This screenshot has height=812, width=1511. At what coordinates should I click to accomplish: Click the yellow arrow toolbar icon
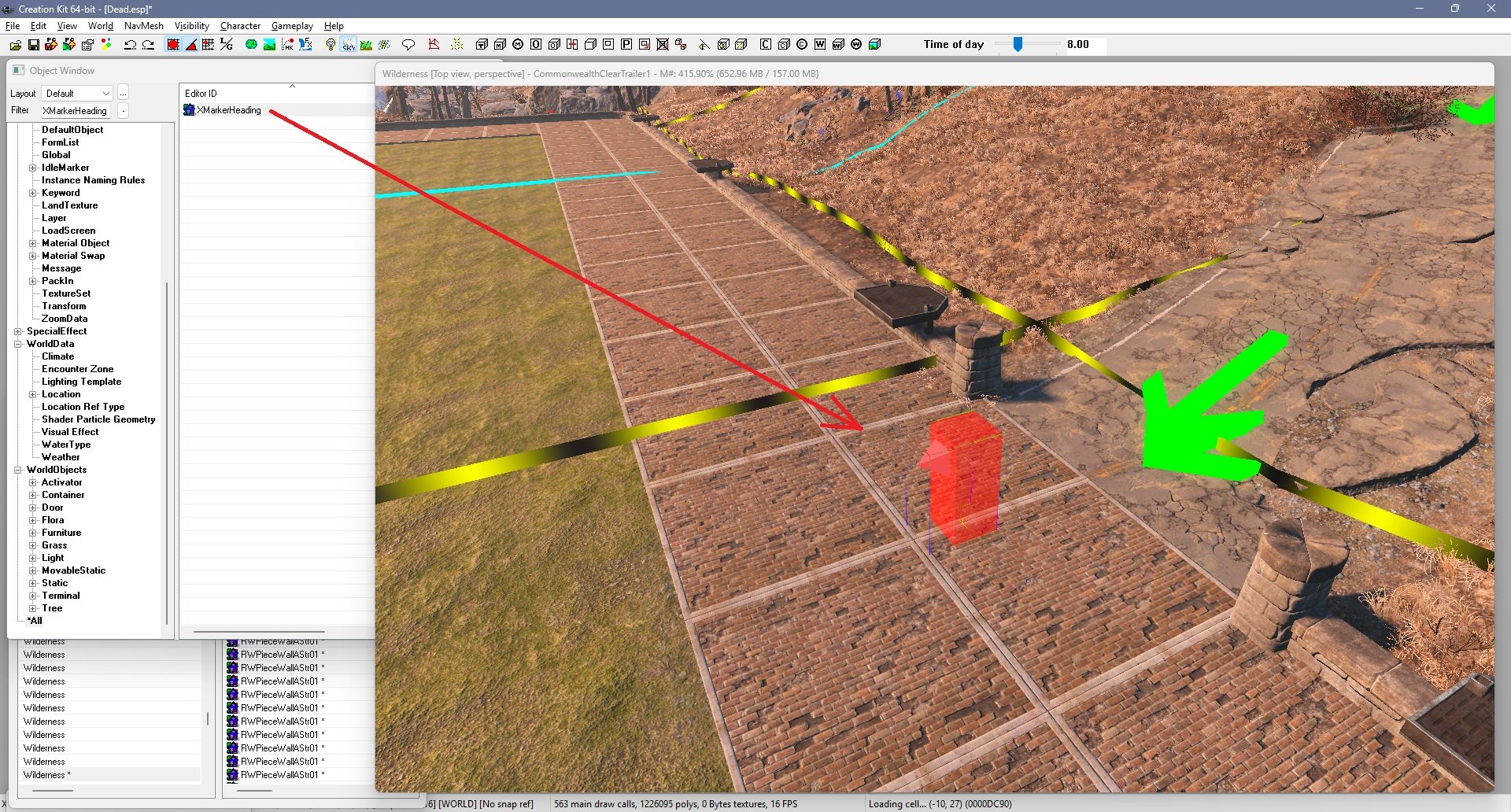click(704, 45)
